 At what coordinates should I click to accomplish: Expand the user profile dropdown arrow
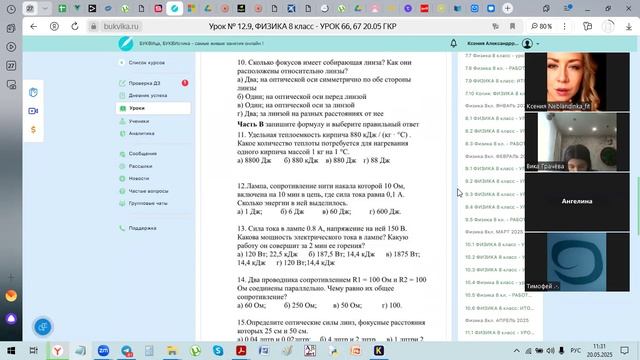538,44
